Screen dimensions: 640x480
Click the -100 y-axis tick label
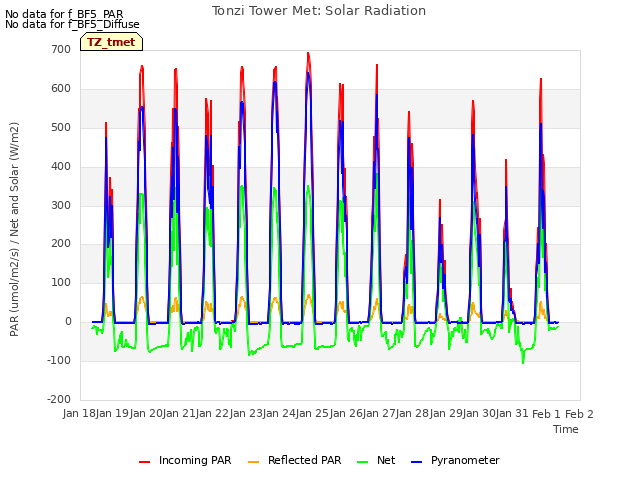(59, 361)
